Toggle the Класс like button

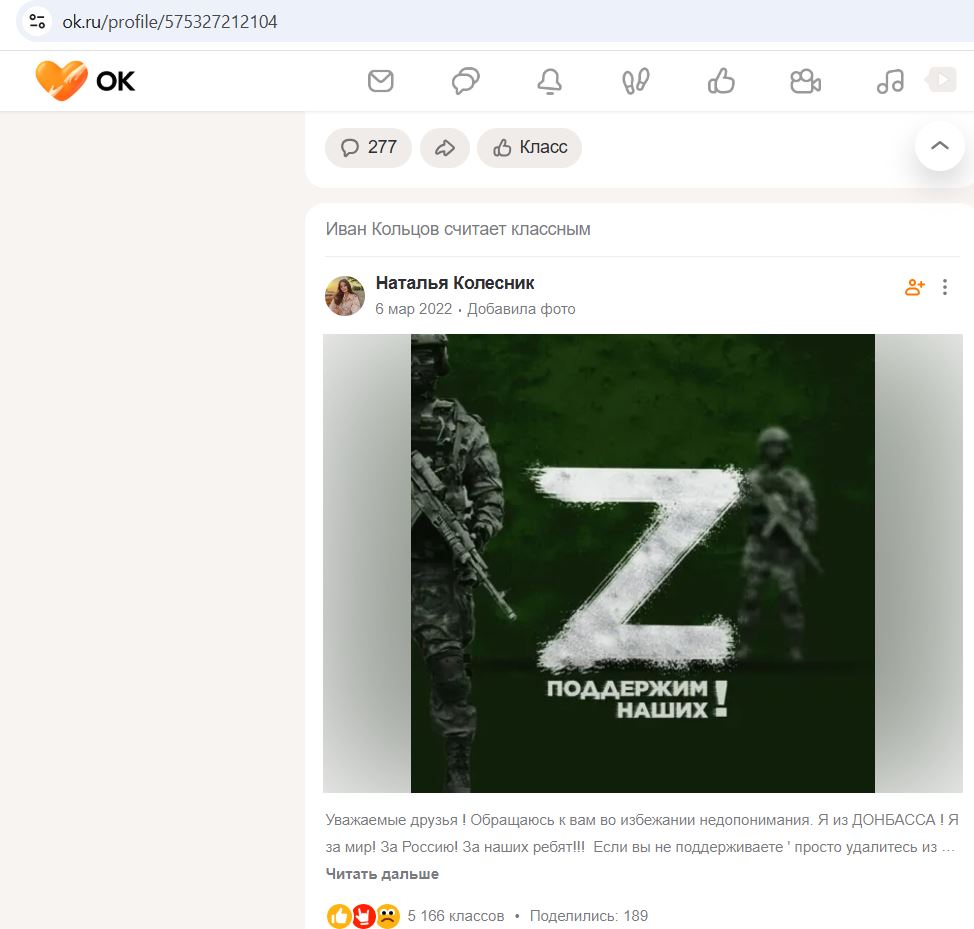(x=530, y=148)
